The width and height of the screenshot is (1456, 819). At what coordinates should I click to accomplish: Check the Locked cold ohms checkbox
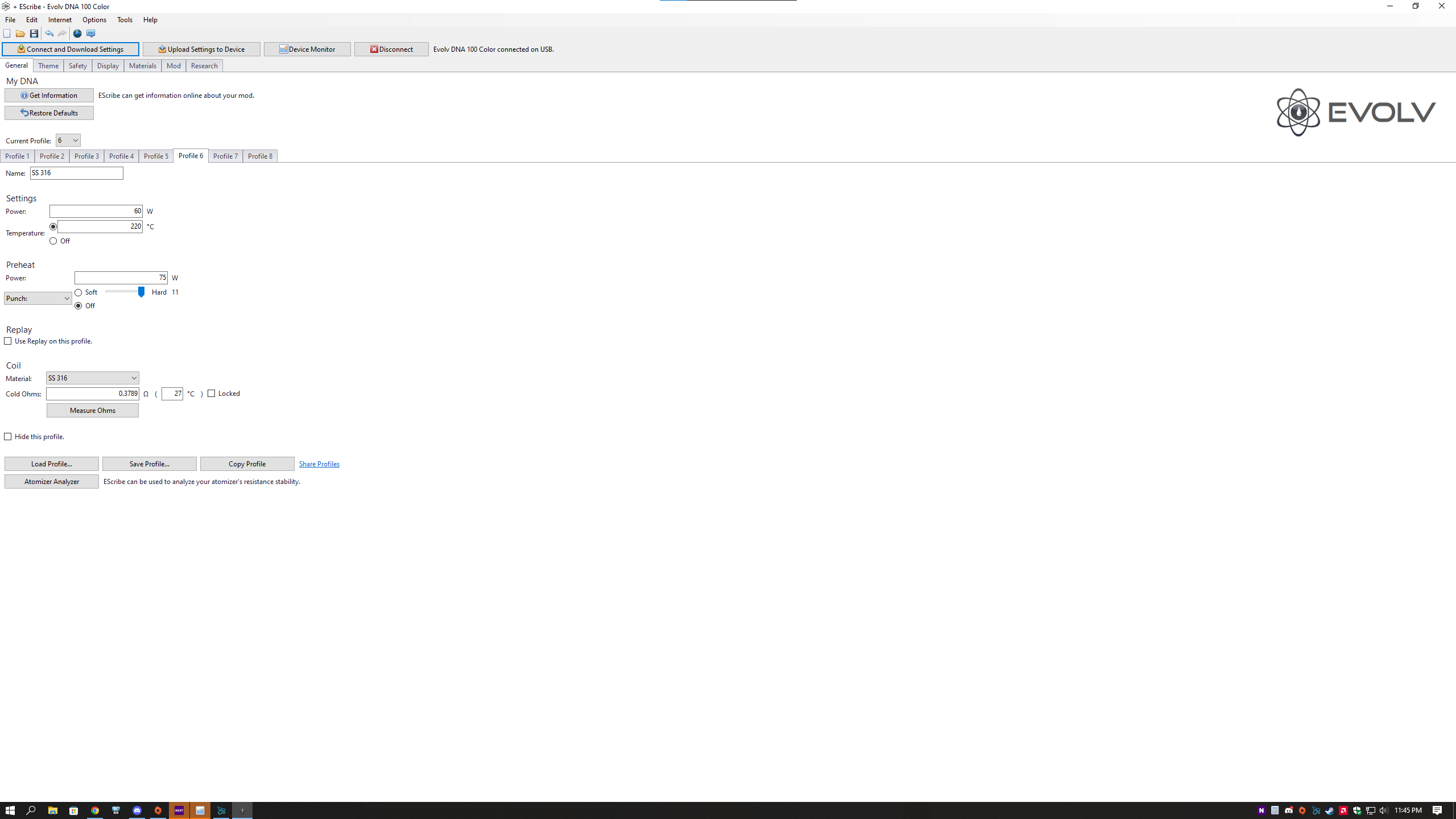(212, 394)
